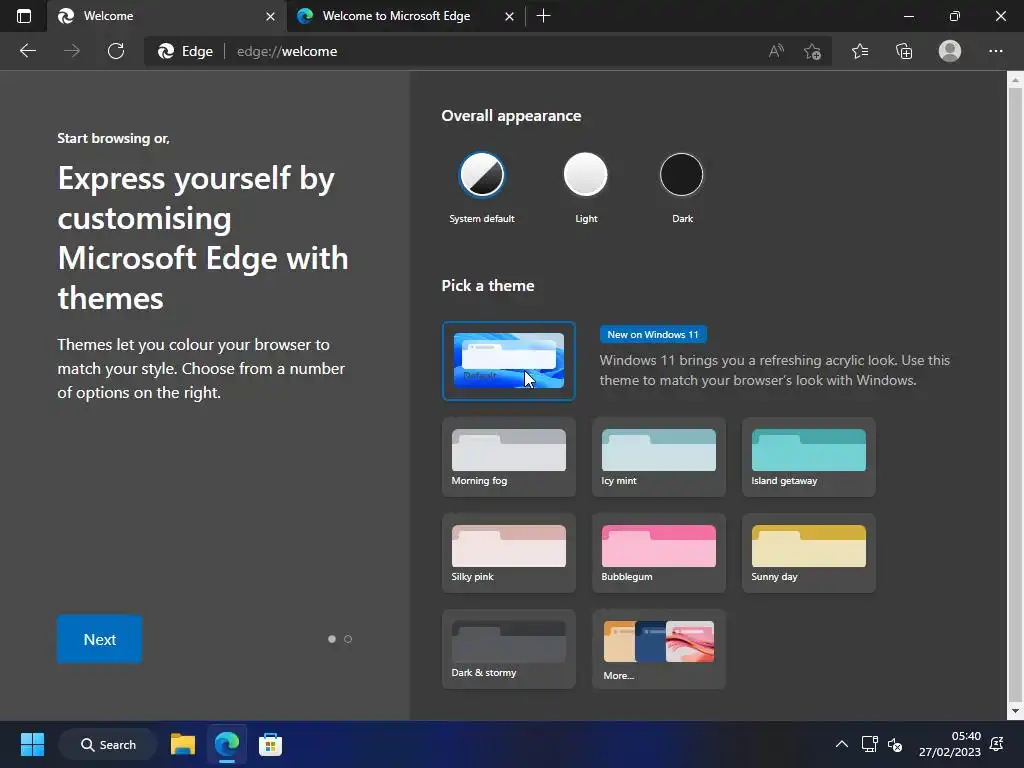The width and height of the screenshot is (1024, 768).
Task: Click Microsoft Edge taskbar icon
Action: point(227,744)
